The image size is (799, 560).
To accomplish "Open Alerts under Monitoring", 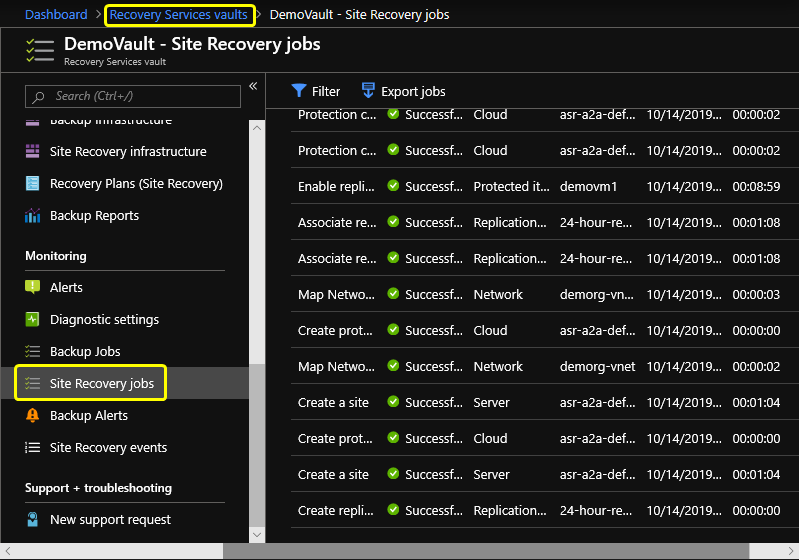I will point(66,287).
